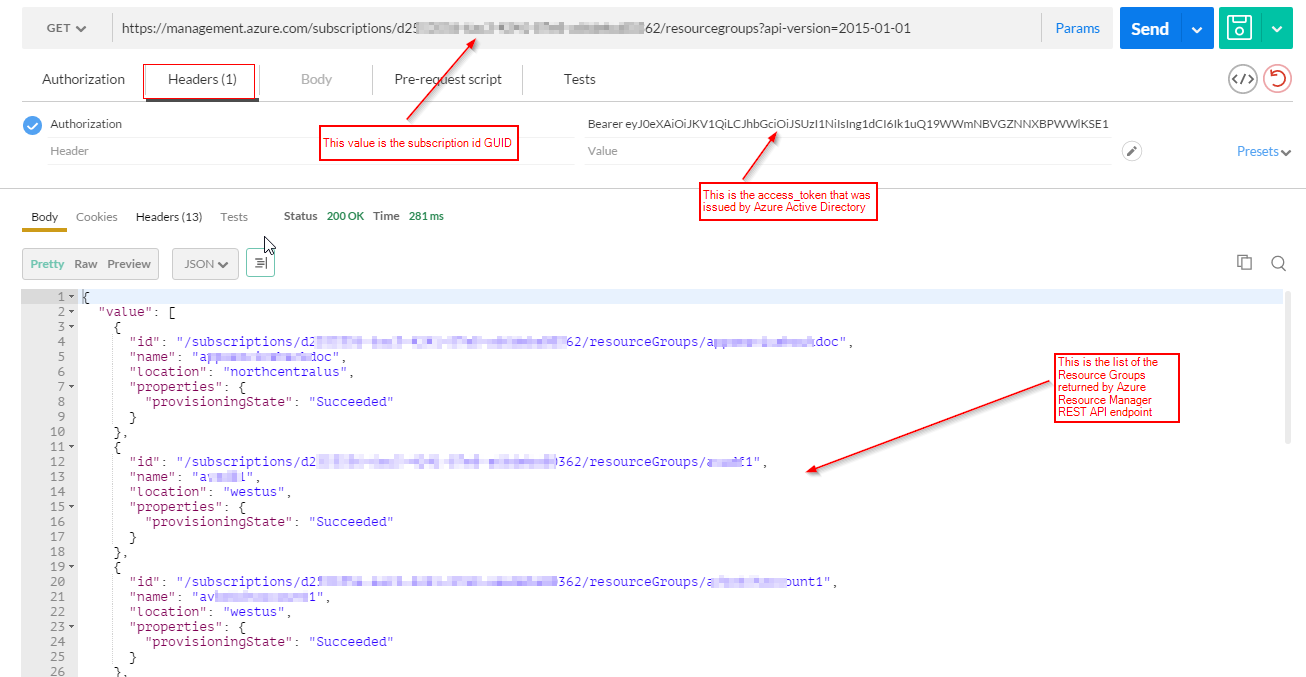Screen dimensions: 1306x677
Task: Send the request
Action: [x=1150, y=29]
